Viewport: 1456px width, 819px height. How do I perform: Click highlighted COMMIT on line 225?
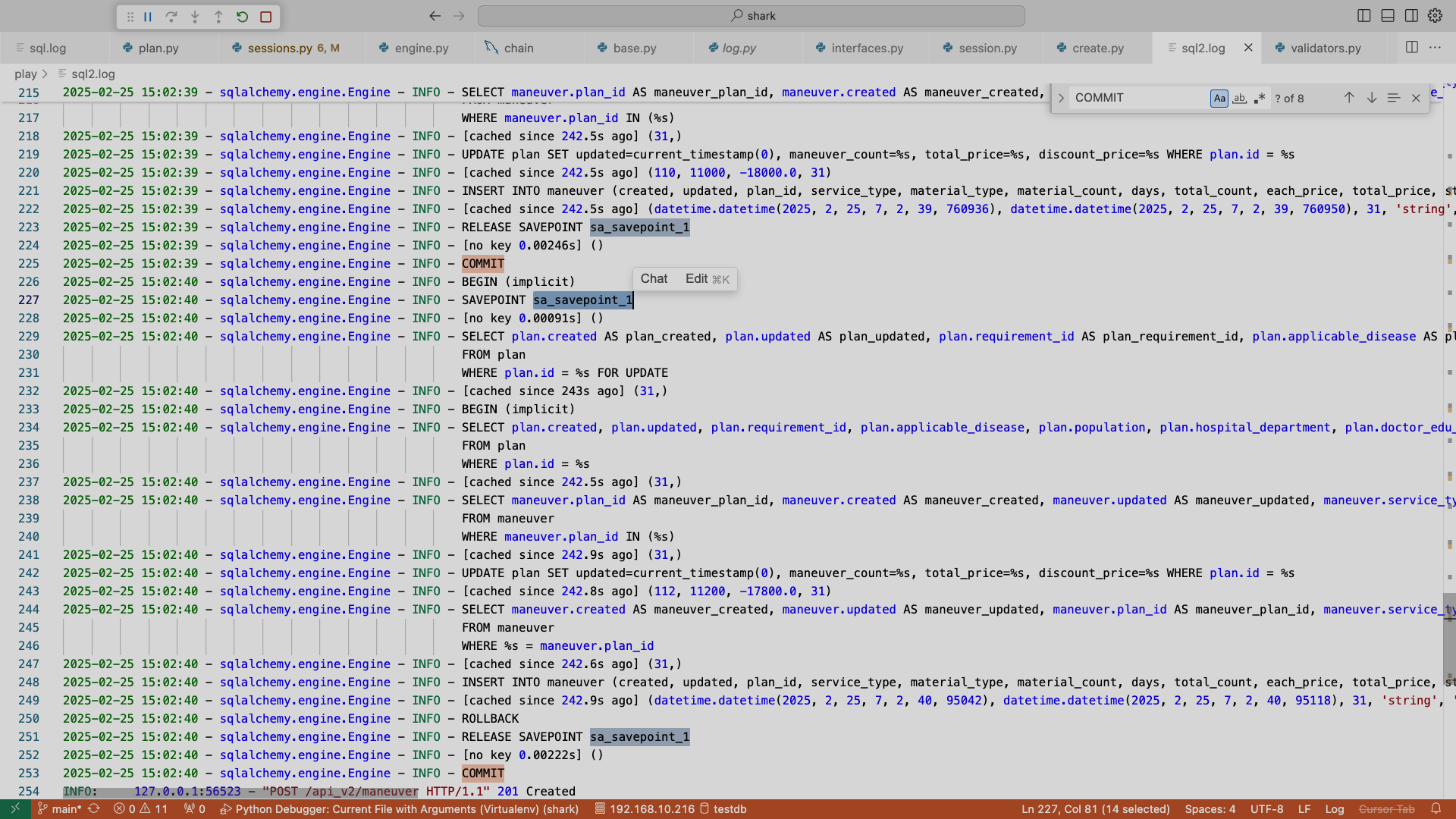(x=483, y=264)
